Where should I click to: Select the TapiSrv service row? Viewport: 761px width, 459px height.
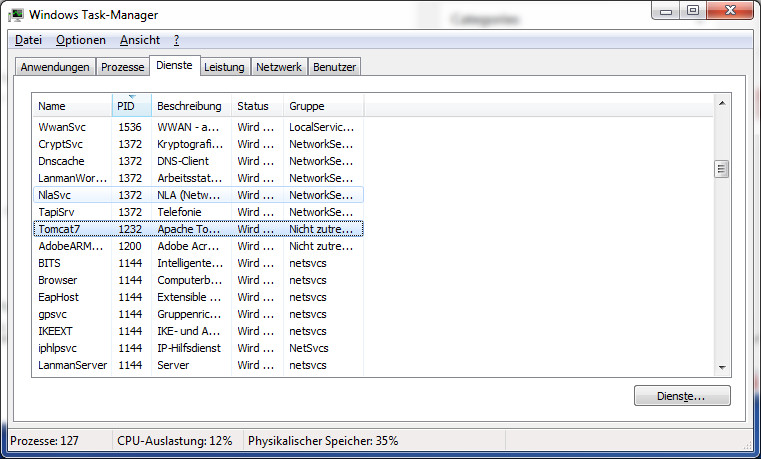(198, 212)
